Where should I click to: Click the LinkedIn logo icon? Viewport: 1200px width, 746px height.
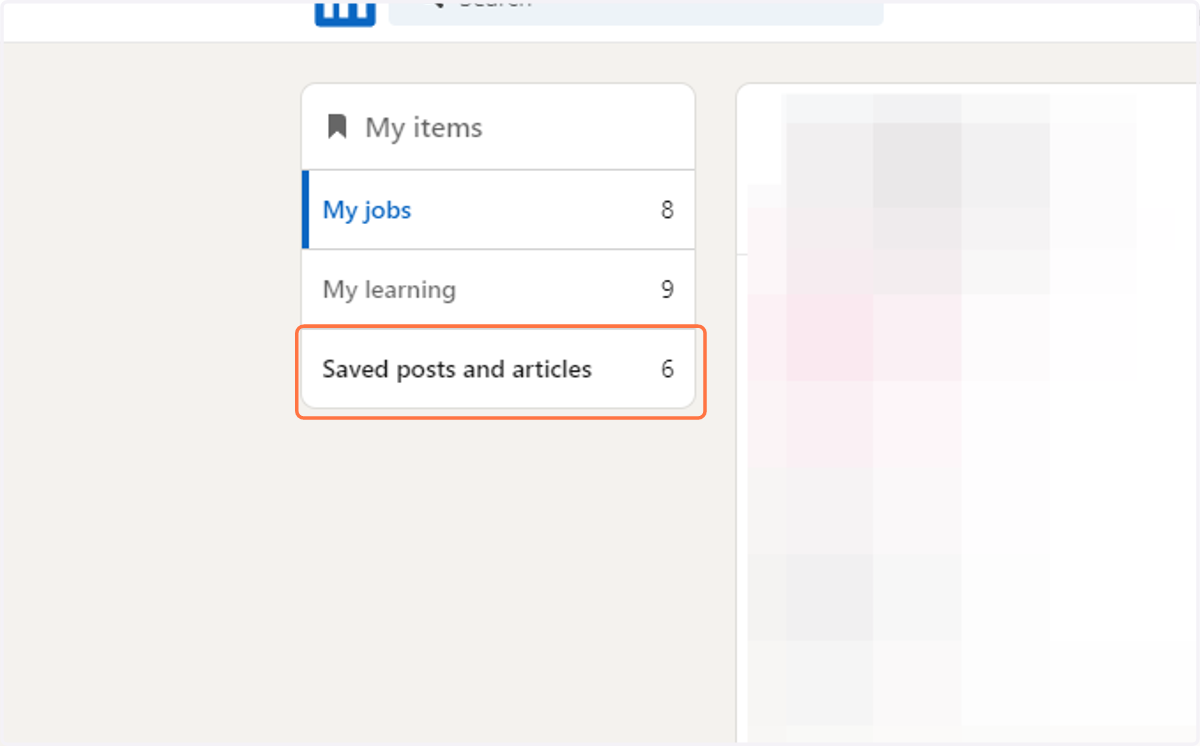pos(345,12)
